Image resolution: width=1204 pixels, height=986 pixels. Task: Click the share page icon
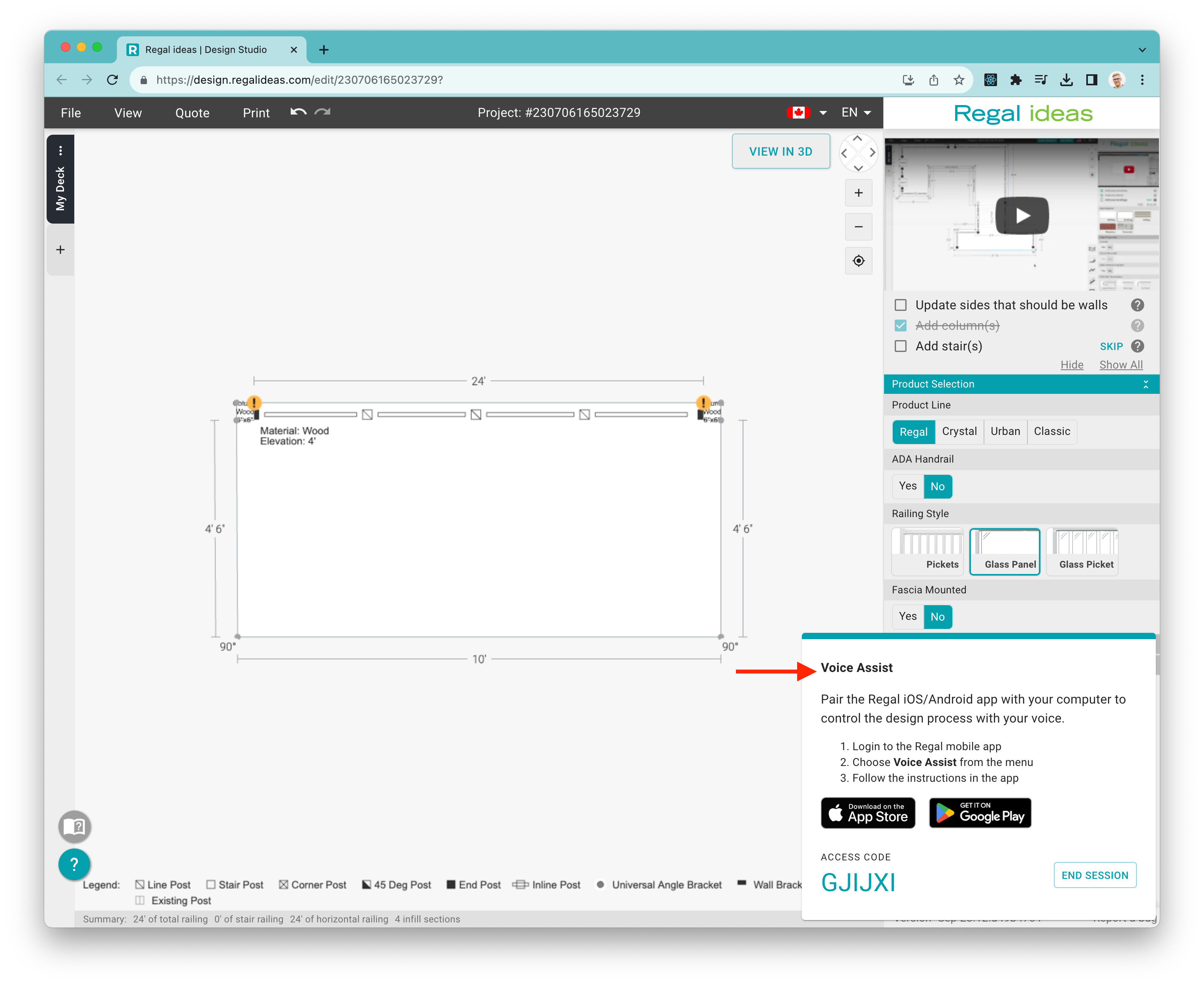933,80
